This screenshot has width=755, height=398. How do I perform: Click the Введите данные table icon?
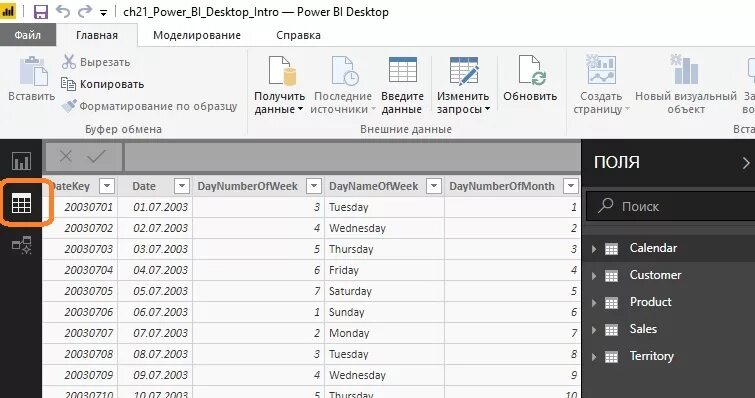pyautogui.click(x=403, y=70)
